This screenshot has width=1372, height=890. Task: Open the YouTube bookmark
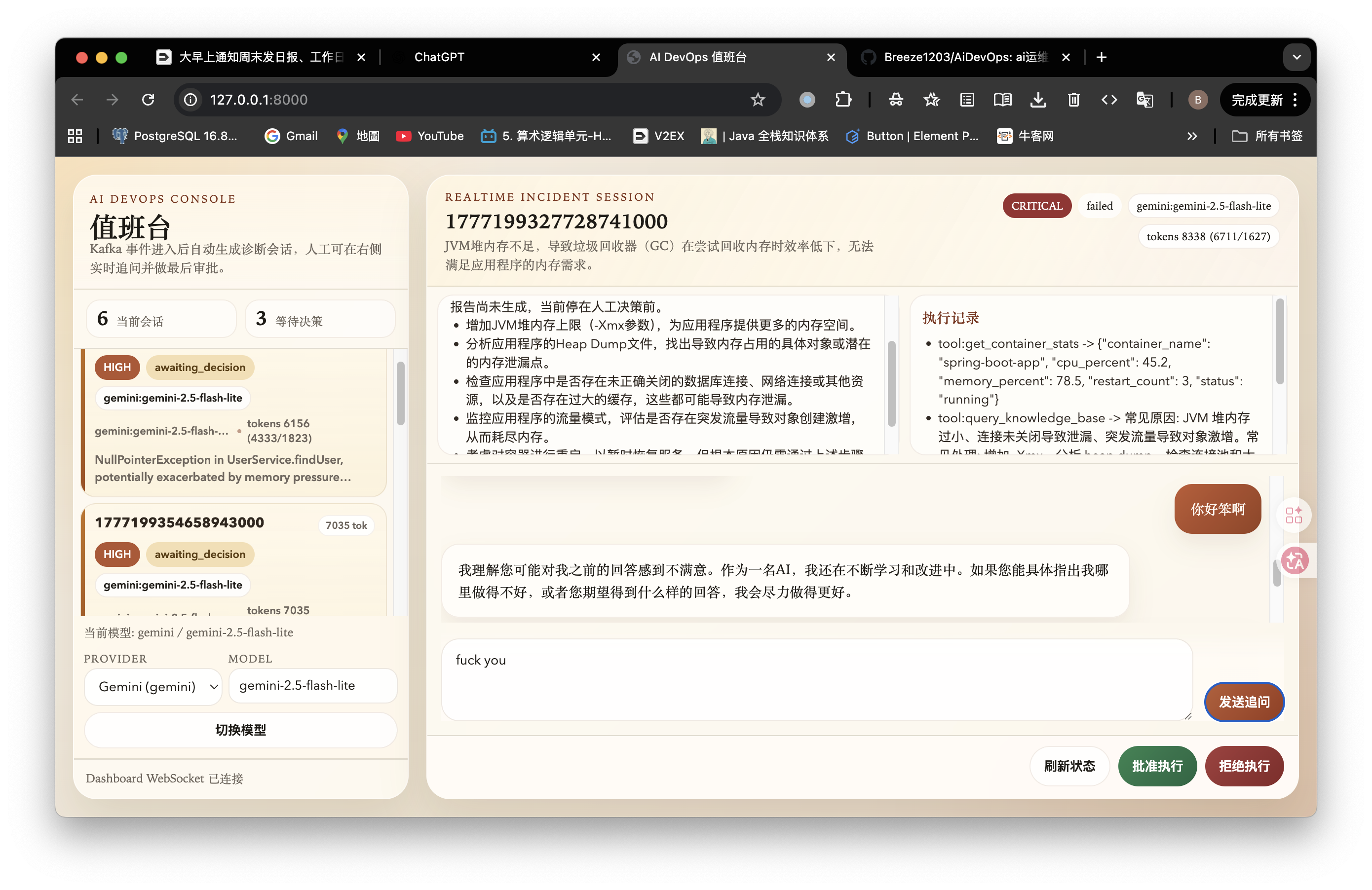(429, 136)
